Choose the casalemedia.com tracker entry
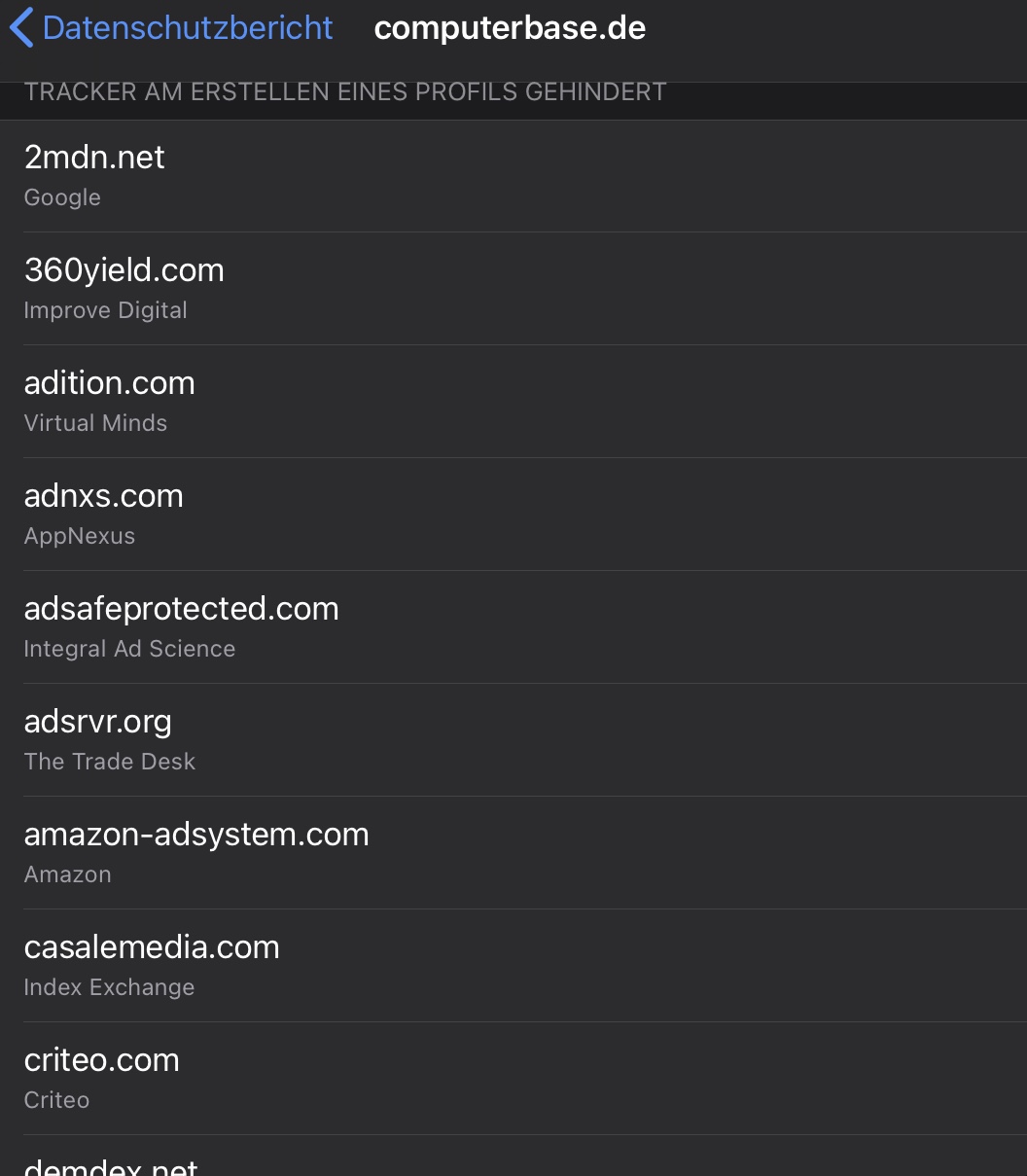This screenshot has width=1027, height=1176. [513, 966]
